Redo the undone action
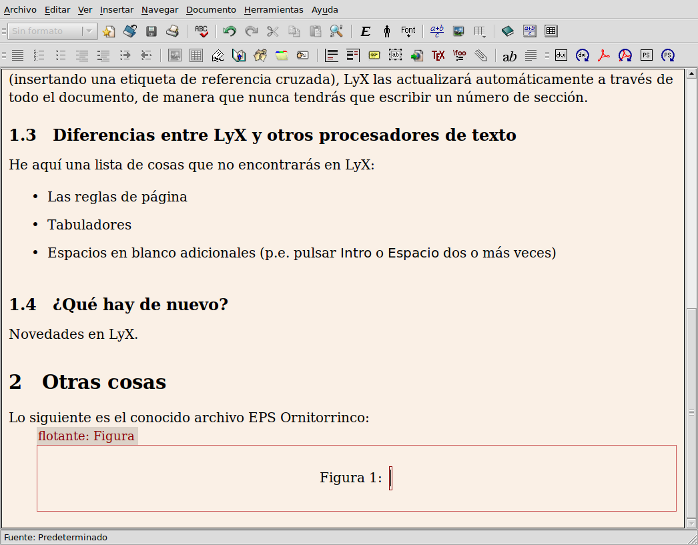This screenshot has width=698, height=545. [251, 31]
